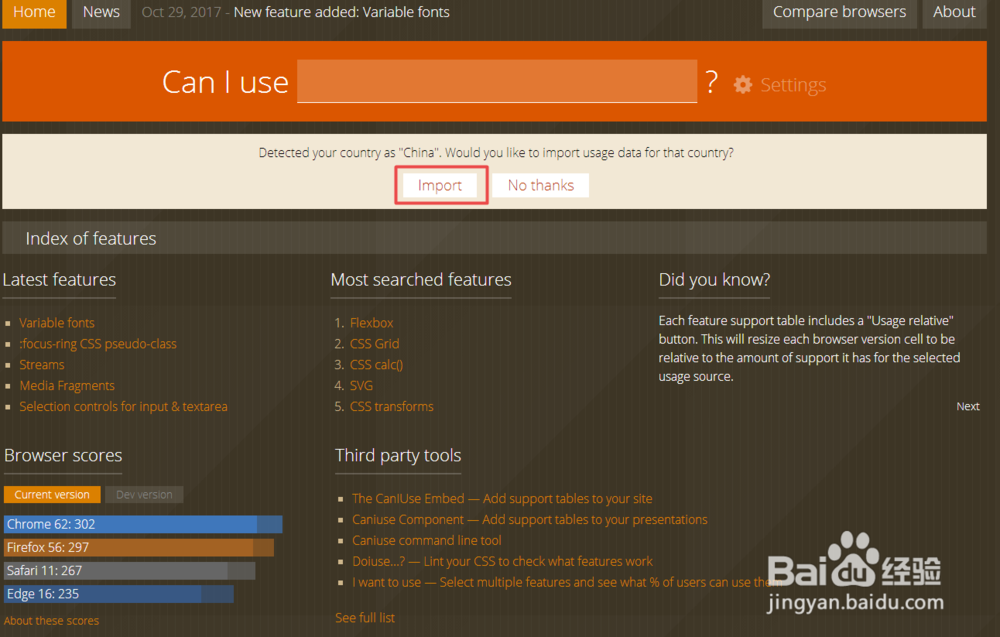1000x637 pixels.
Task: Open the Flexbox feature link
Action: point(371,323)
